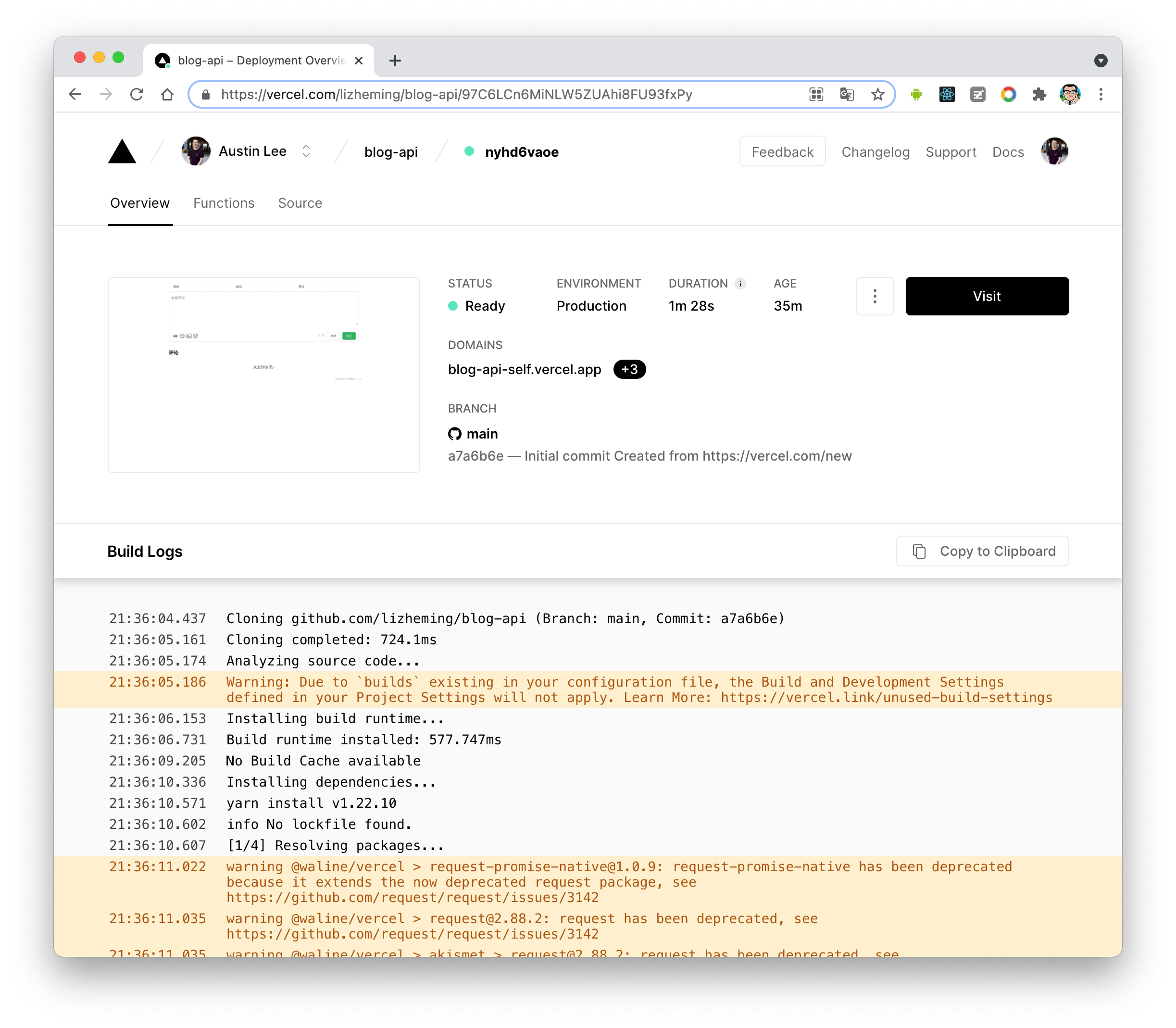Open the React DevTools extension icon

point(947,95)
